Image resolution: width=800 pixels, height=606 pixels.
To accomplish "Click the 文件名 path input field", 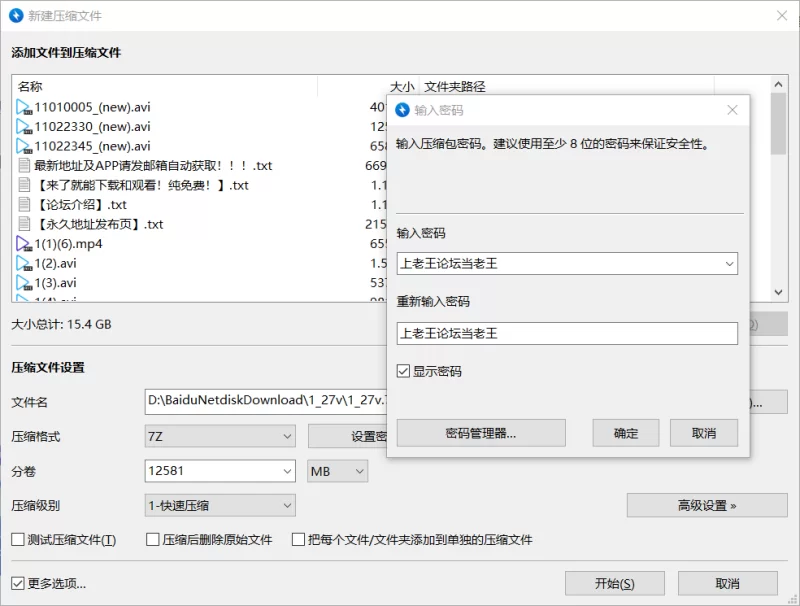I will pos(266,401).
